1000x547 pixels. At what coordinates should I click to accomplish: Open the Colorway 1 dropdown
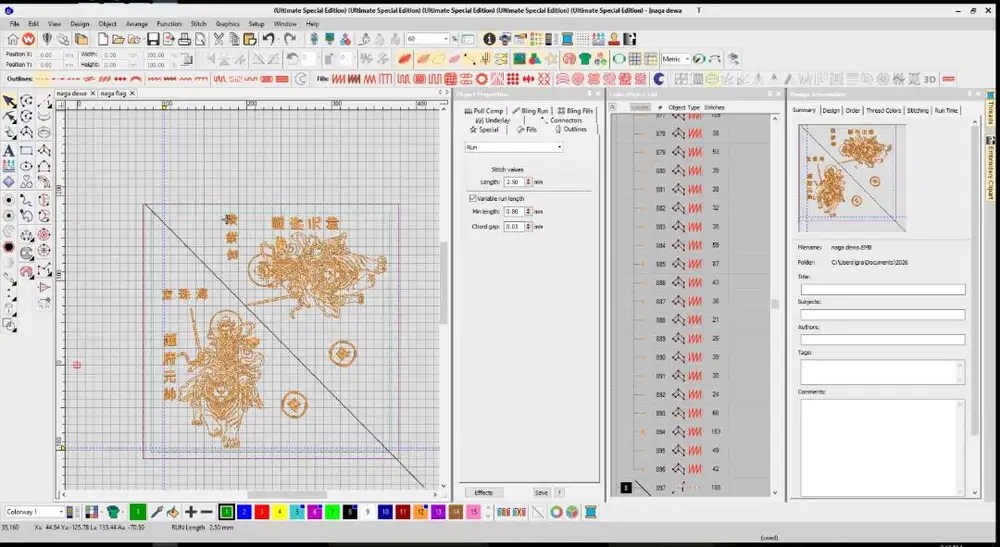pos(34,512)
